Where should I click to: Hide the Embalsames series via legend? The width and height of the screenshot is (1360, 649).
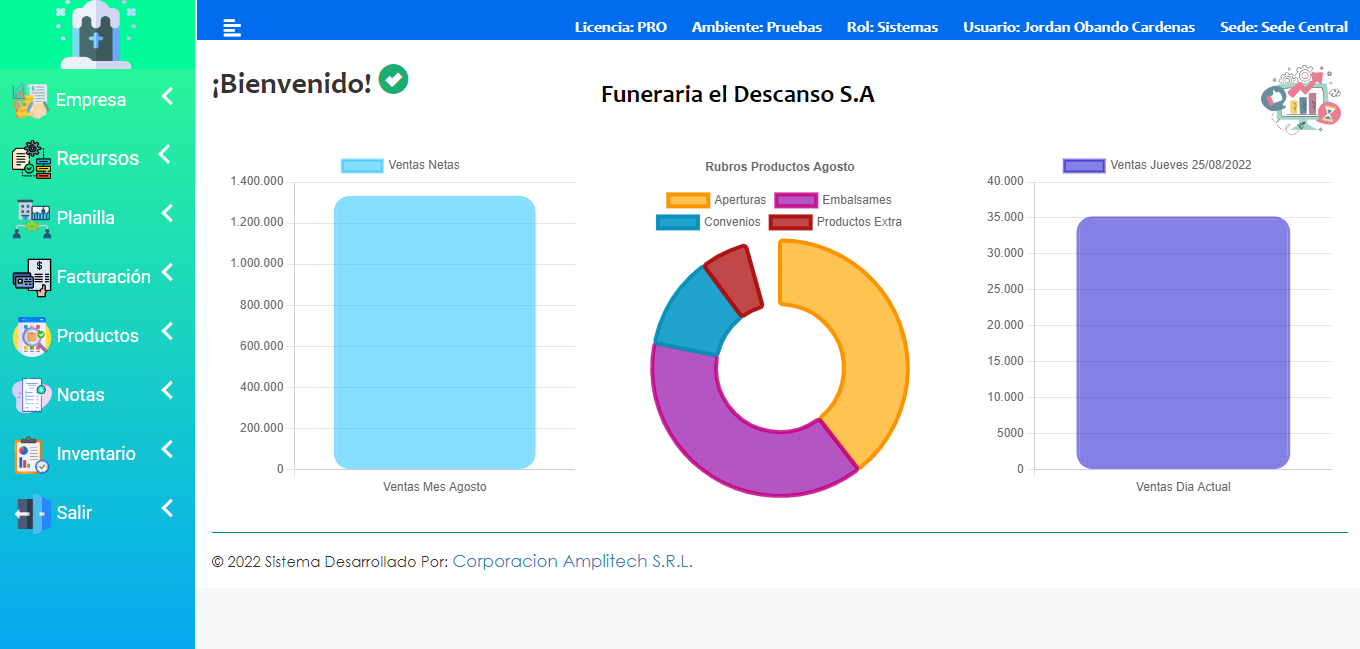(833, 200)
